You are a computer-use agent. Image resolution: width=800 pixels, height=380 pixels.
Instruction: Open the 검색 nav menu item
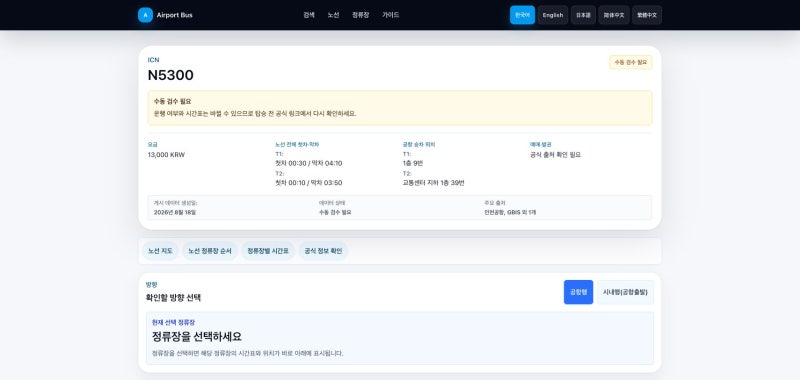point(309,15)
